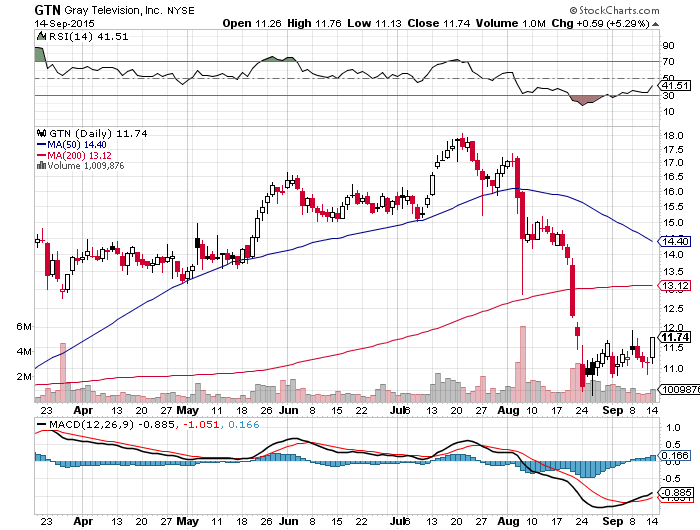Click the black MACD legend line swatch
The width and height of the screenshot is (700, 530).
point(42,425)
